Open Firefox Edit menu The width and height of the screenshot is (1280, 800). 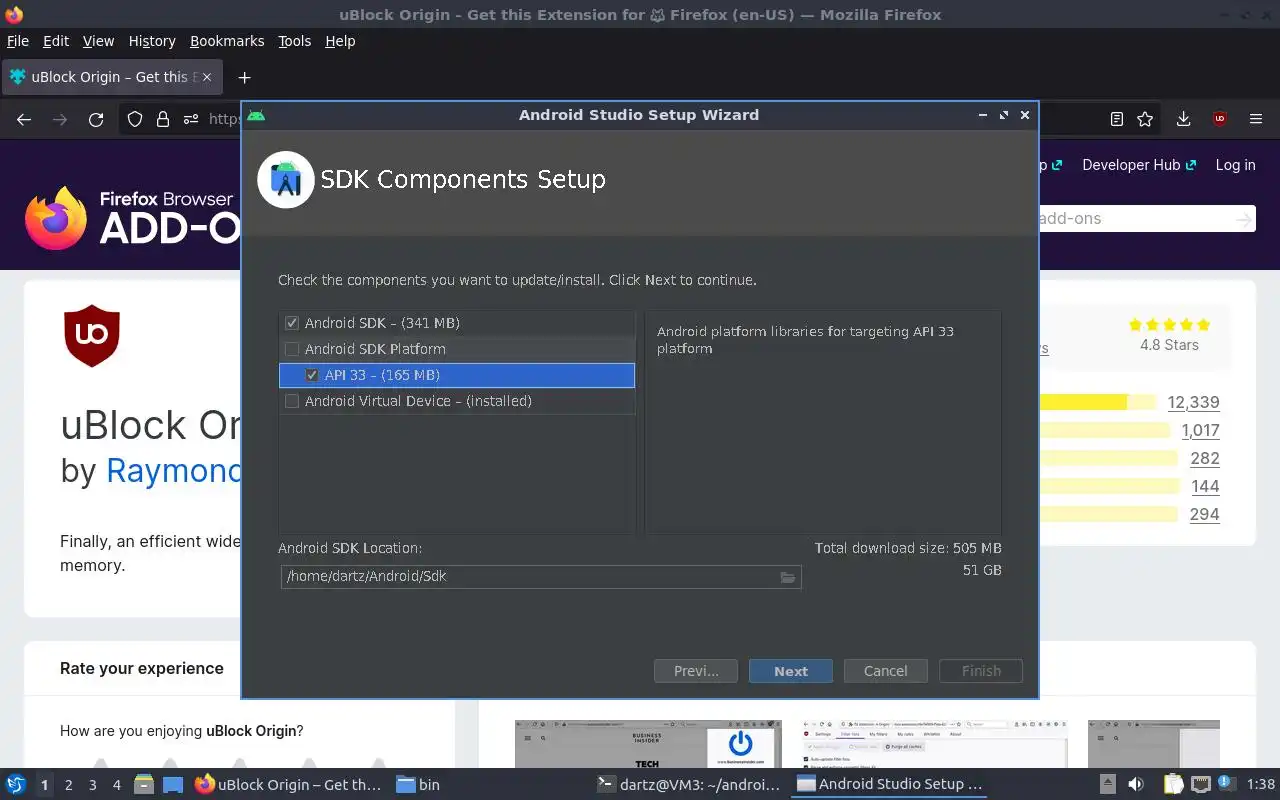pyautogui.click(x=56, y=41)
